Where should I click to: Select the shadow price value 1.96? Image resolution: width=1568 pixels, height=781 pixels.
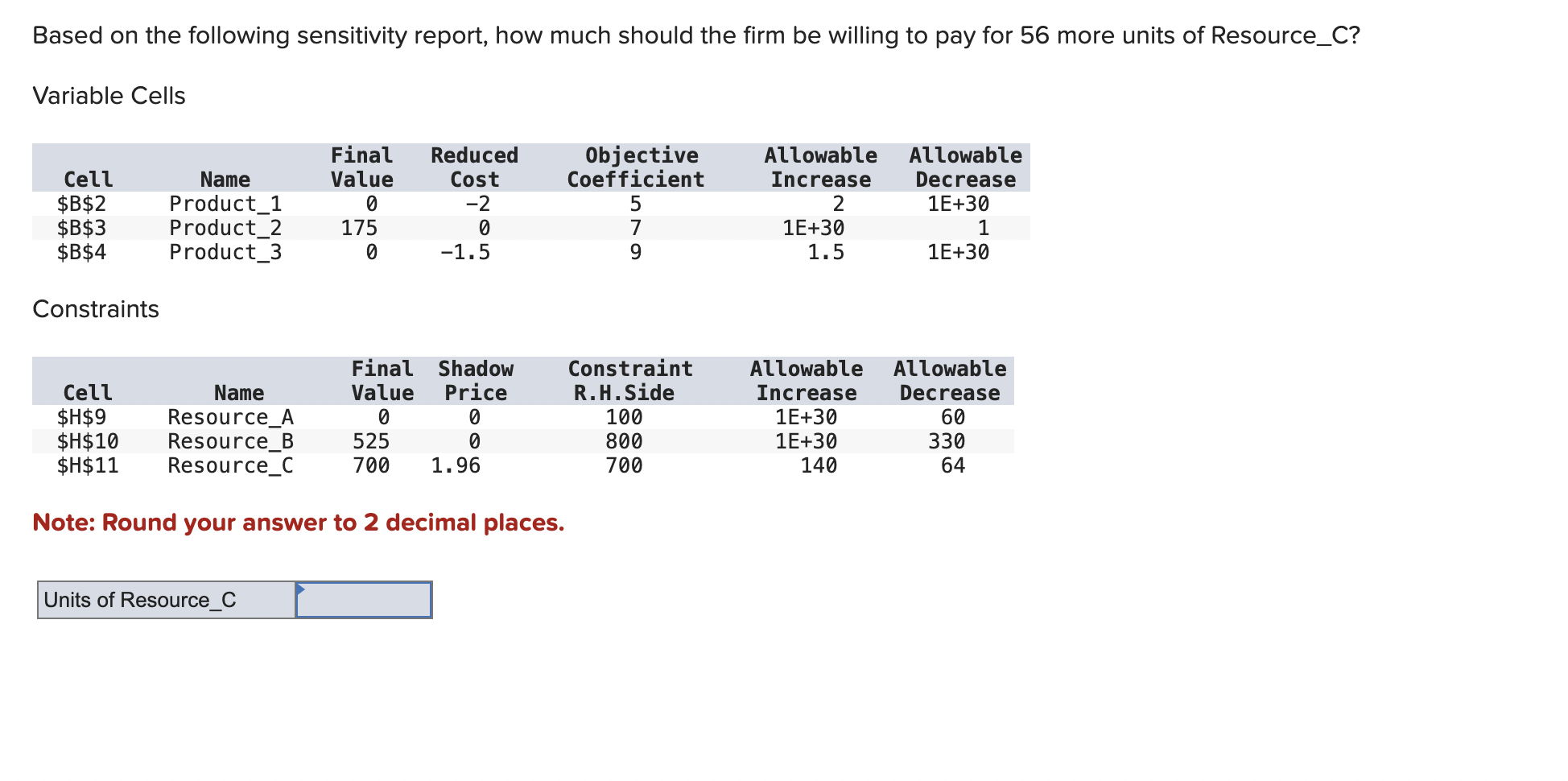pos(455,465)
